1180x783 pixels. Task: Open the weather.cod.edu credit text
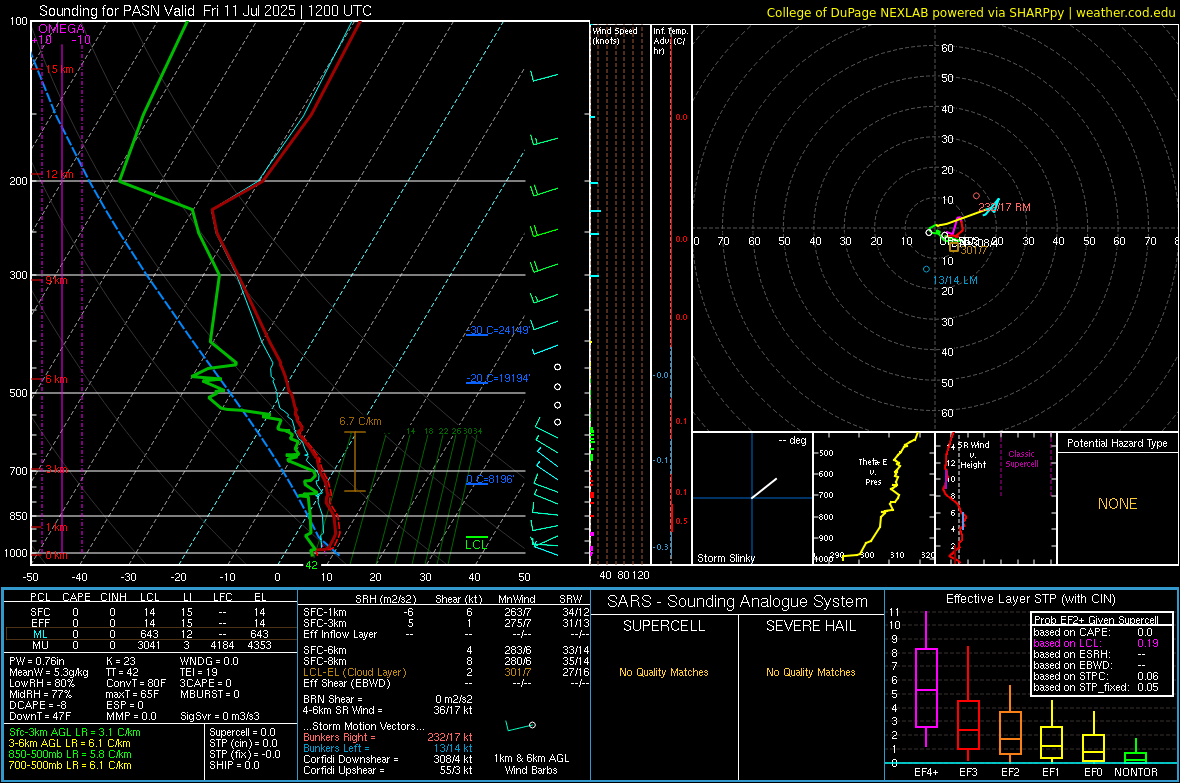point(1125,13)
